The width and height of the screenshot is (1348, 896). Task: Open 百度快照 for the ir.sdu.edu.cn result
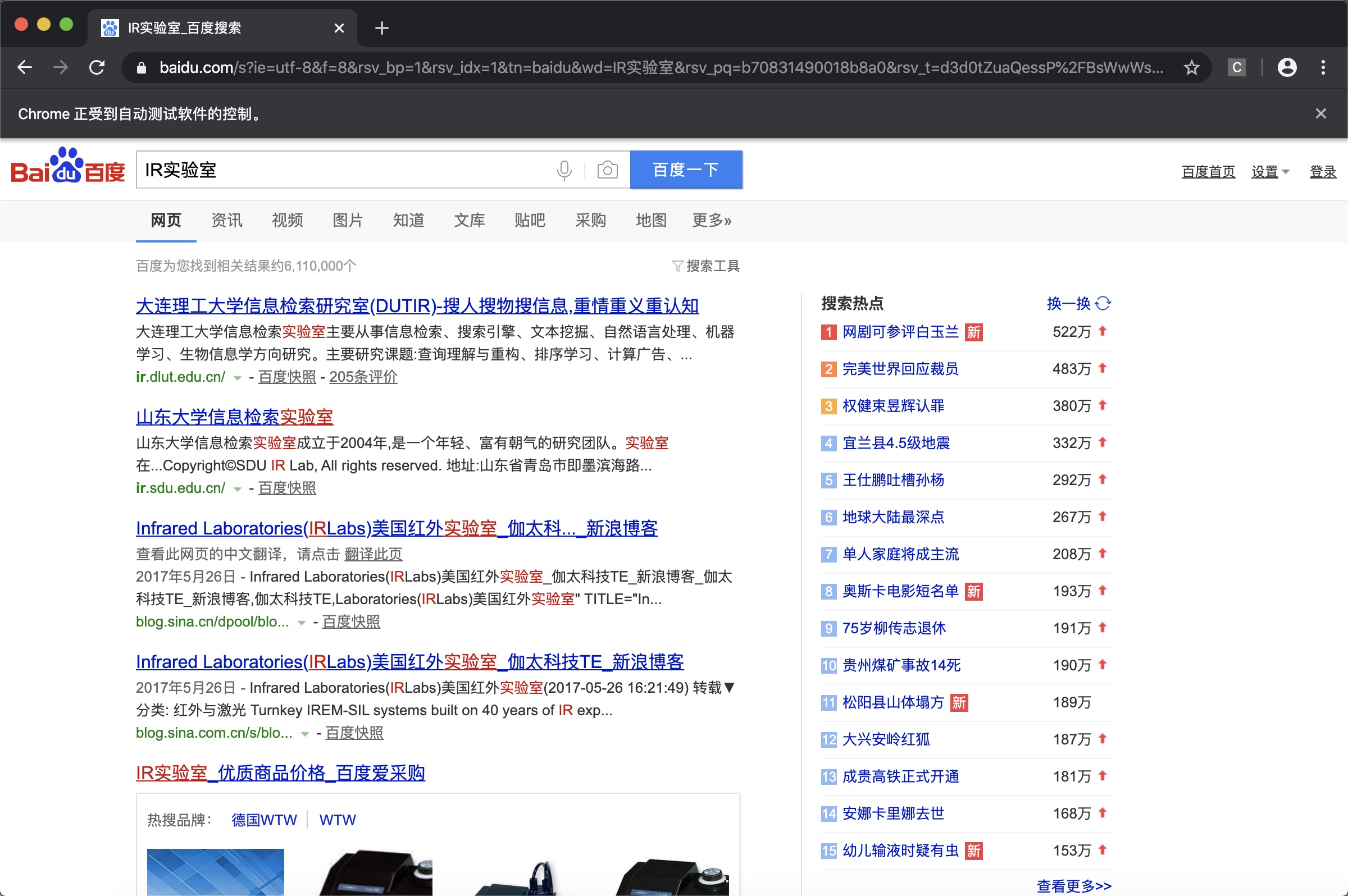pyautogui.click(x=287, y=488)
